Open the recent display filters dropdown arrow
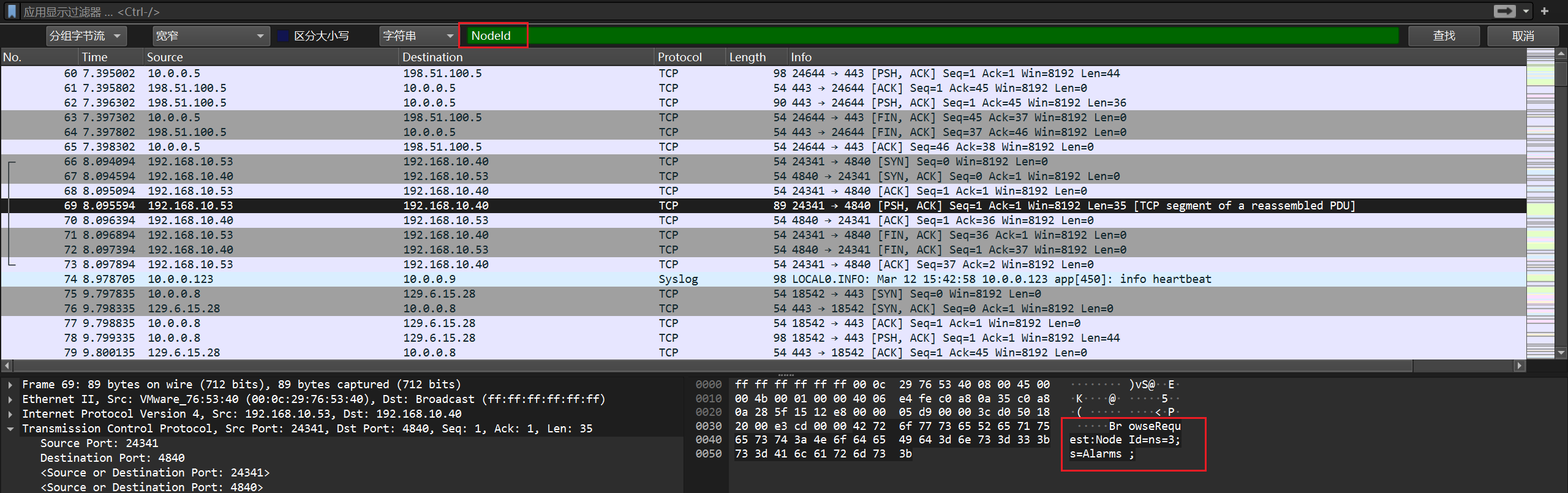This screenshot has width=1568, height=493. [1526, 12]
